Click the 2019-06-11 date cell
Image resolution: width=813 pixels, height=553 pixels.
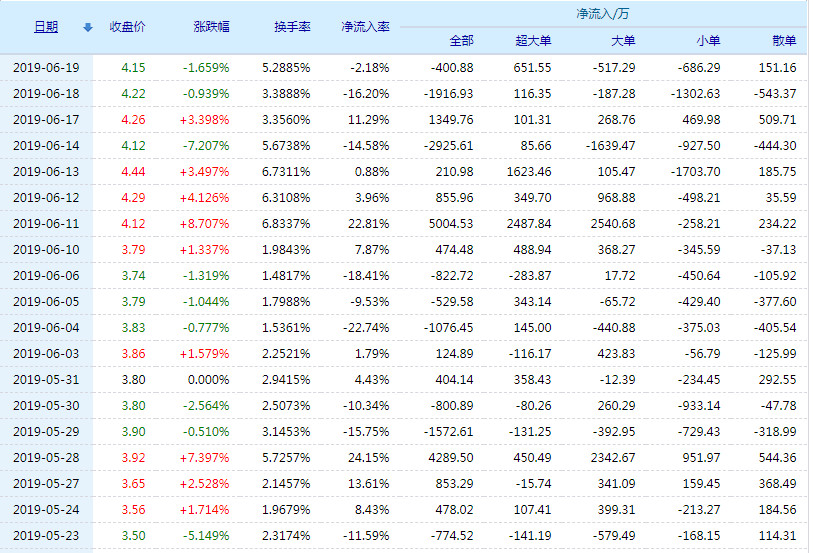(46, 224)
